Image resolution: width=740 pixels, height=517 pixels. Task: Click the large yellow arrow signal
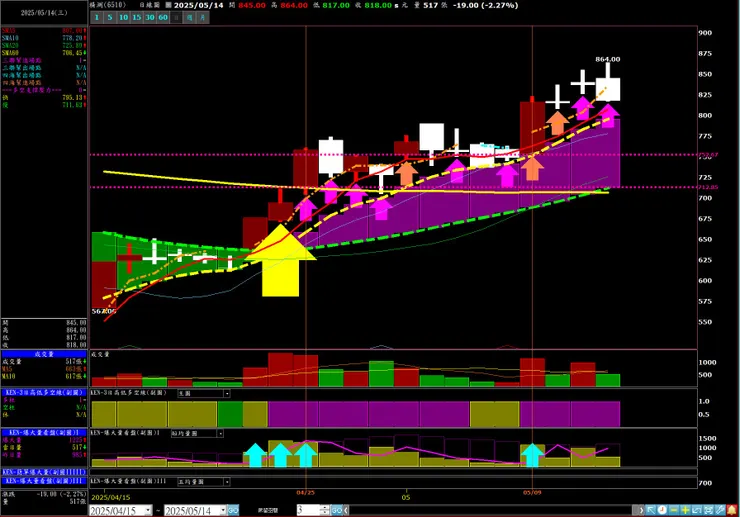(280, 260)
